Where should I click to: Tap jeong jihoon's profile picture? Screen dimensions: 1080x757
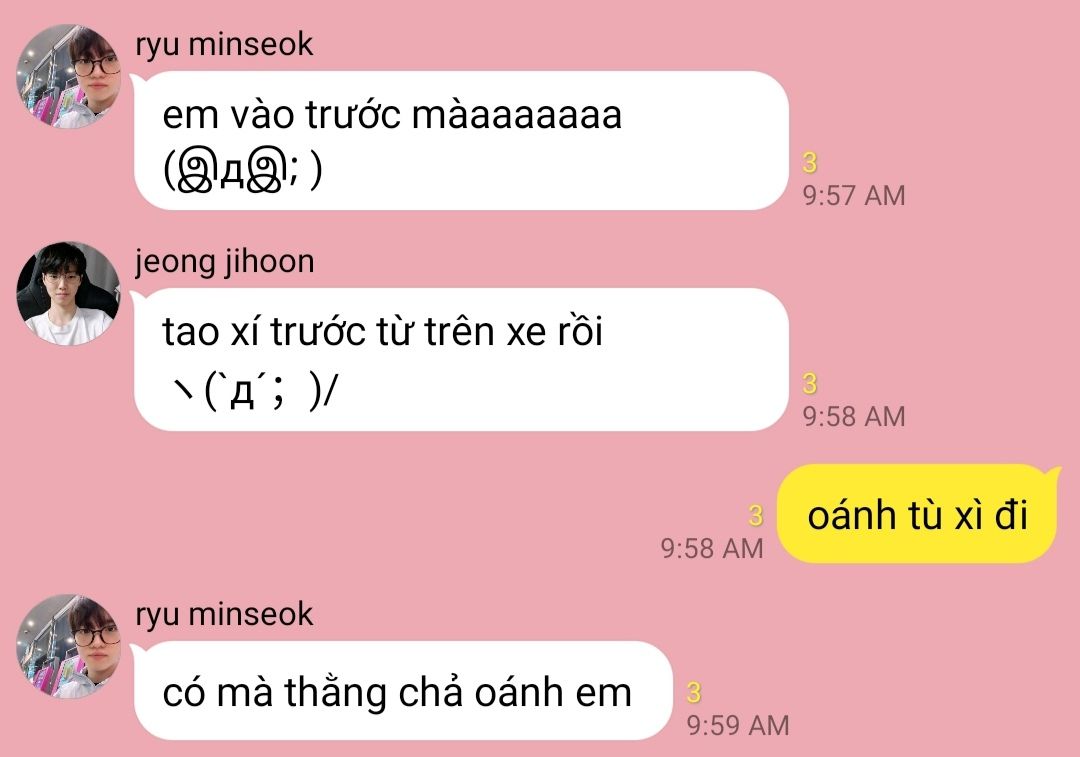point(68,293)
